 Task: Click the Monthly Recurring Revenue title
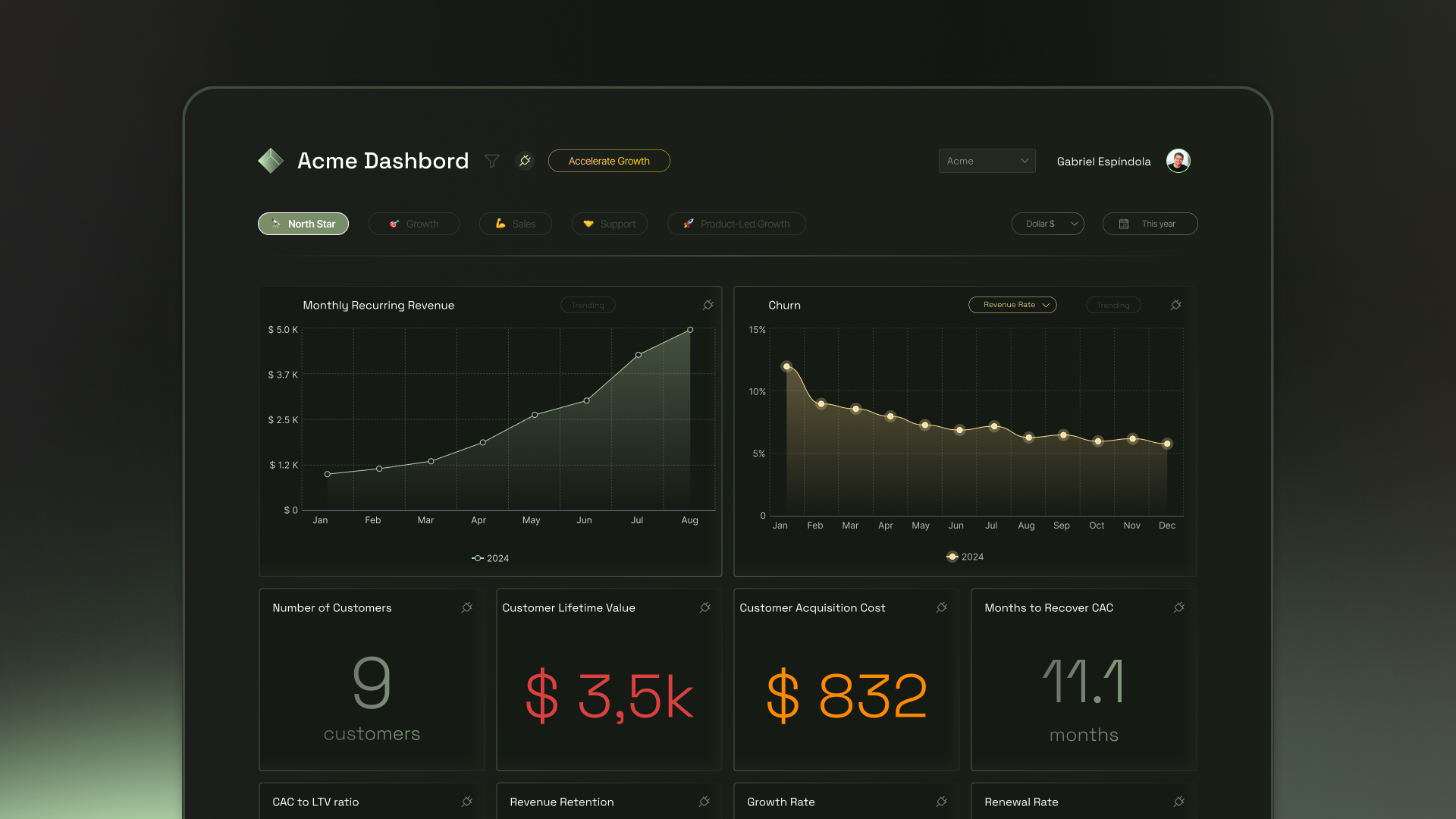pyautogui.click(x=378, y=305)
